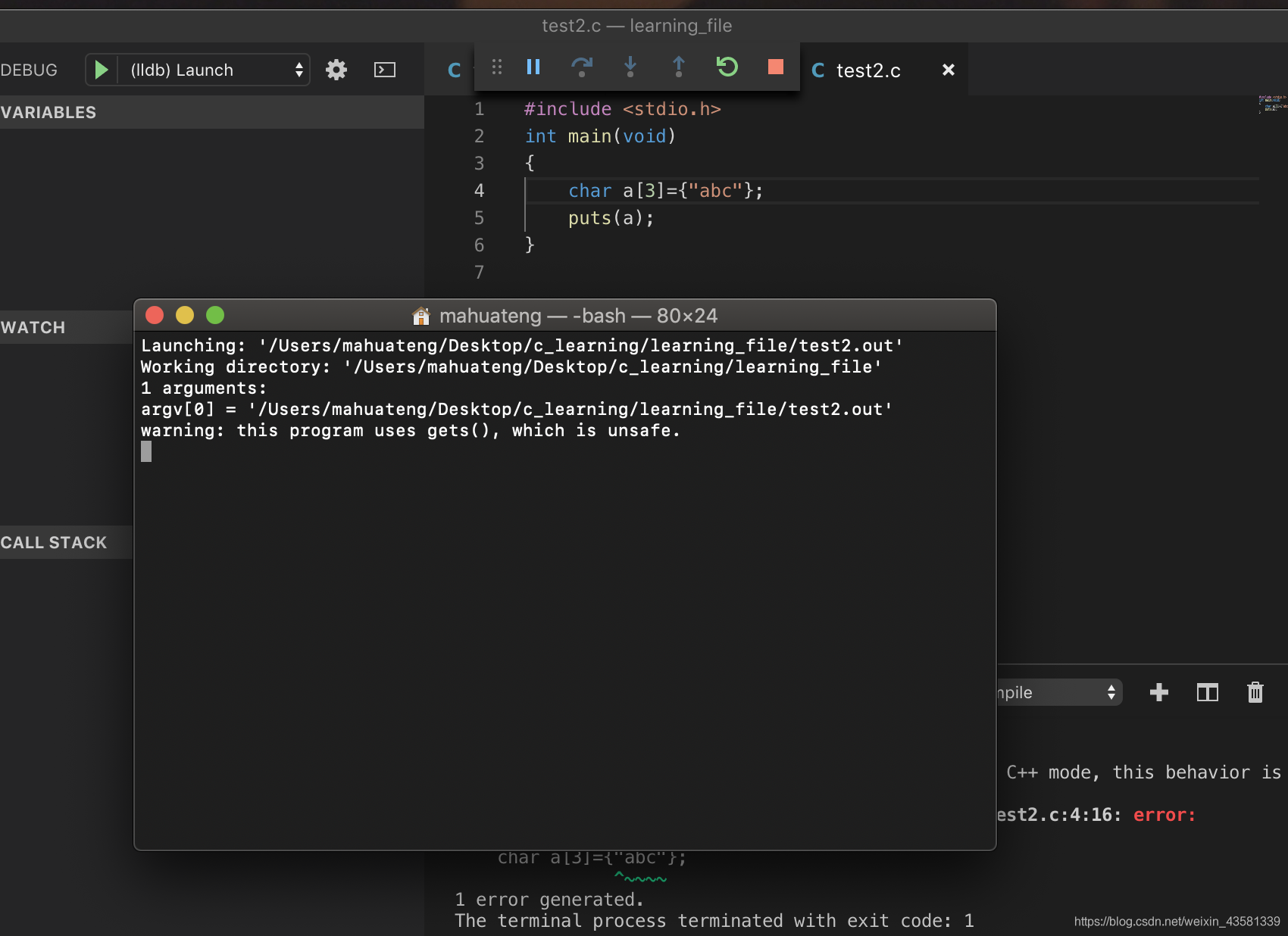1288x936 pixels.
Task: Click the 'Working directory' line in bash terminal
Action: click(511, 367)
